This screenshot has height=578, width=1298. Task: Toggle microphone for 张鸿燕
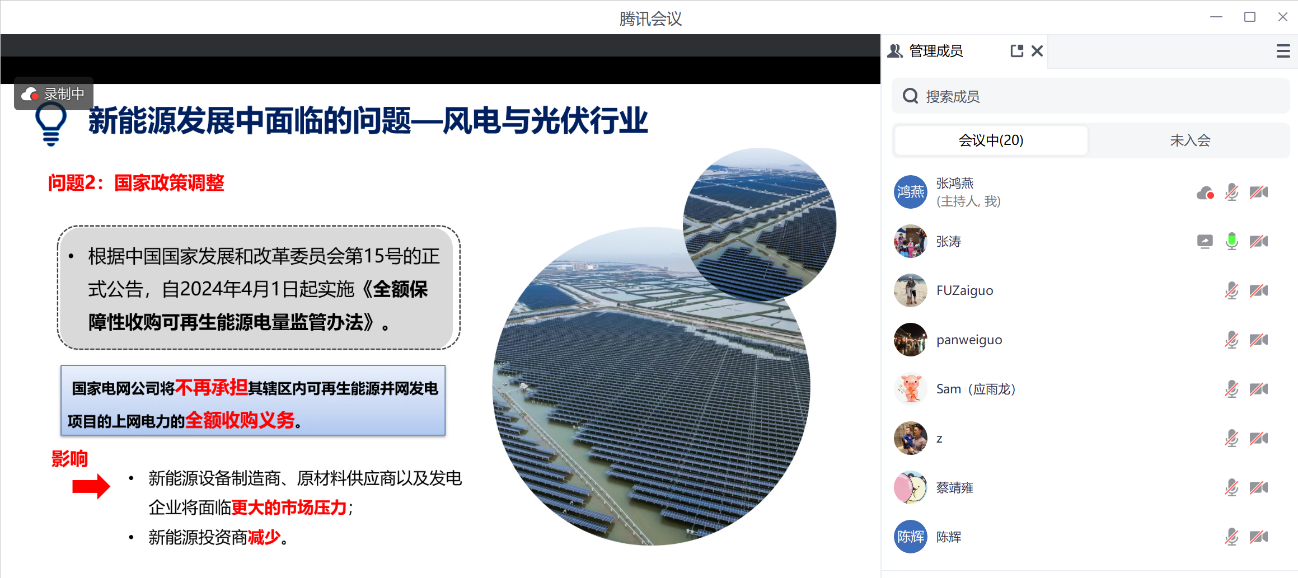1232,192
